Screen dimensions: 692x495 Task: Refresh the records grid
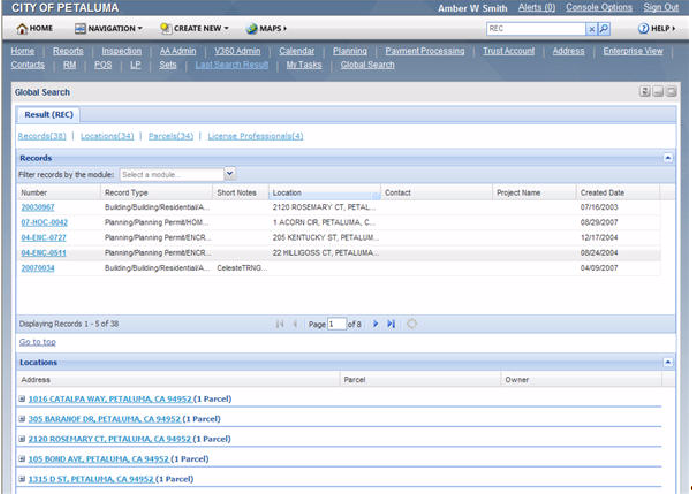[x=412, y=324]
